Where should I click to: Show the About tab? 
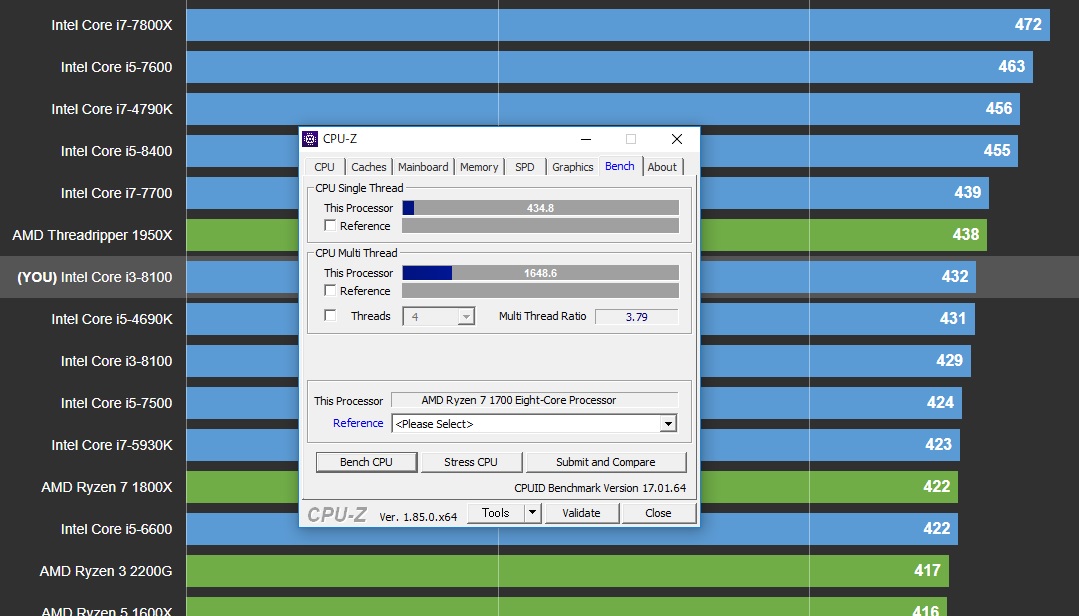coord(662,167)
